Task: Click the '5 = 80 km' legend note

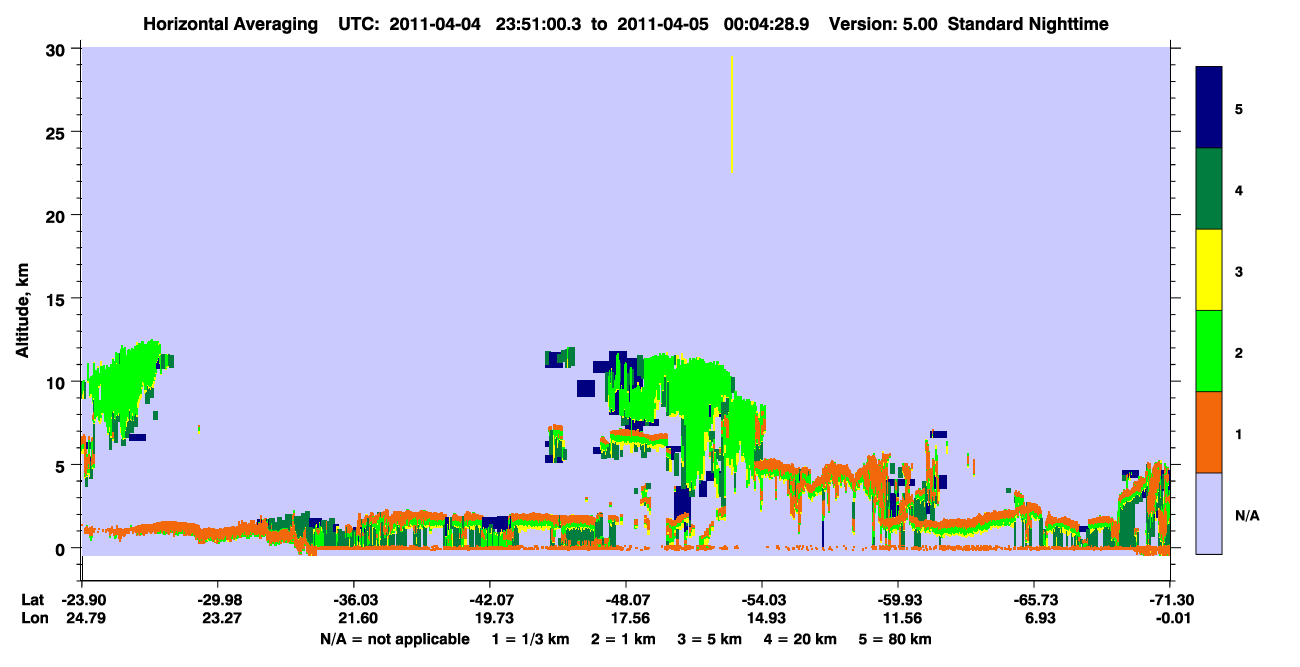Action: 896,639
